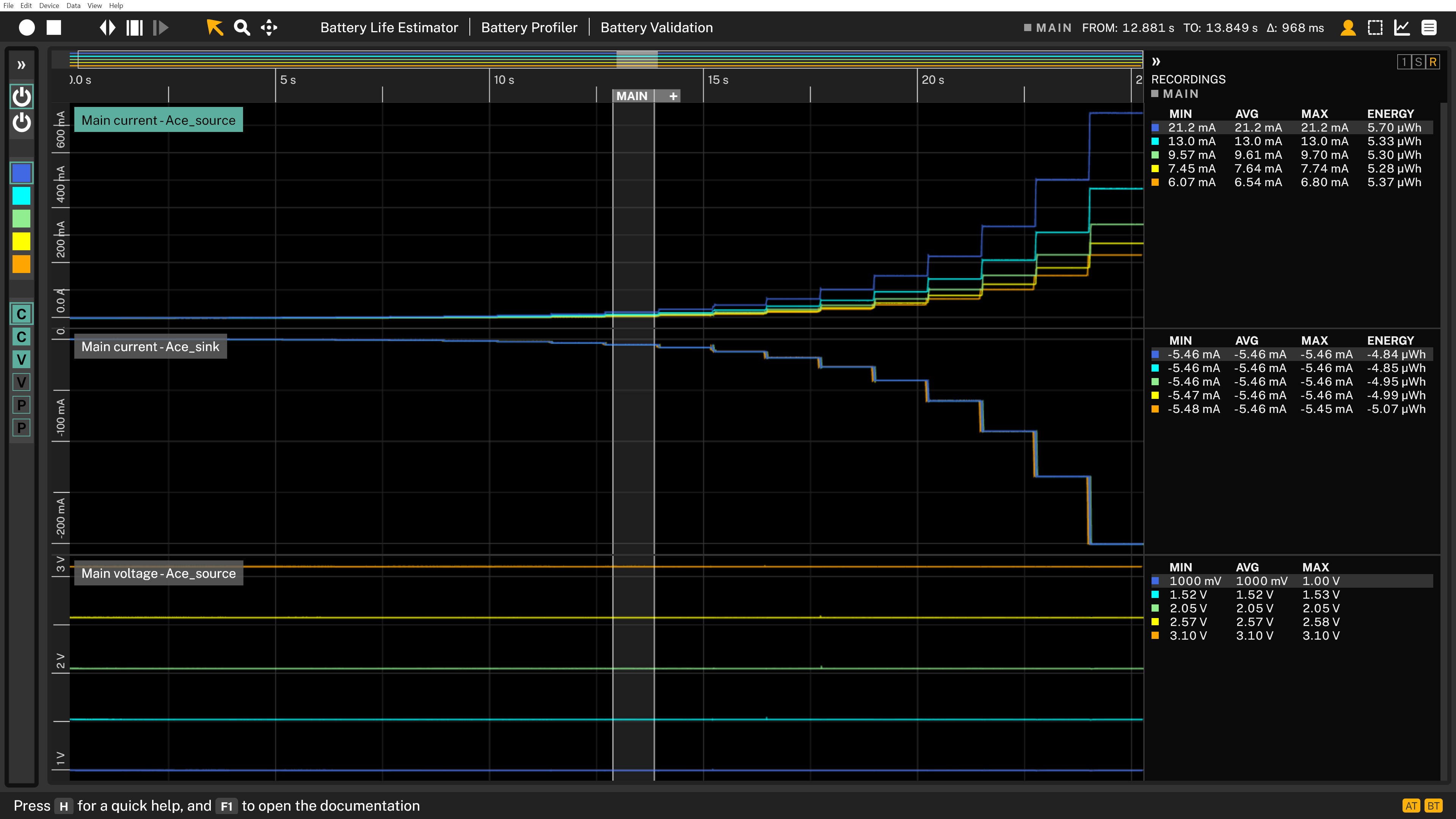Viewport: 1456px width, 819px height.
Task: Toggle the first C current channel
Action: pos(22,314)
